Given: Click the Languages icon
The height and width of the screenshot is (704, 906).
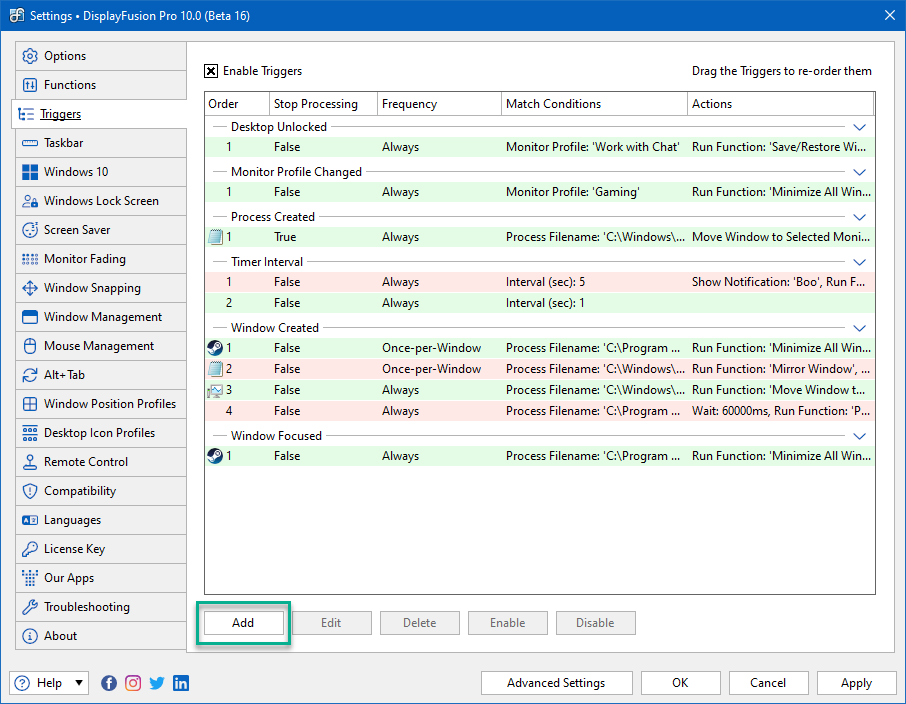Looking at the screenshot, I should (29, 520).
